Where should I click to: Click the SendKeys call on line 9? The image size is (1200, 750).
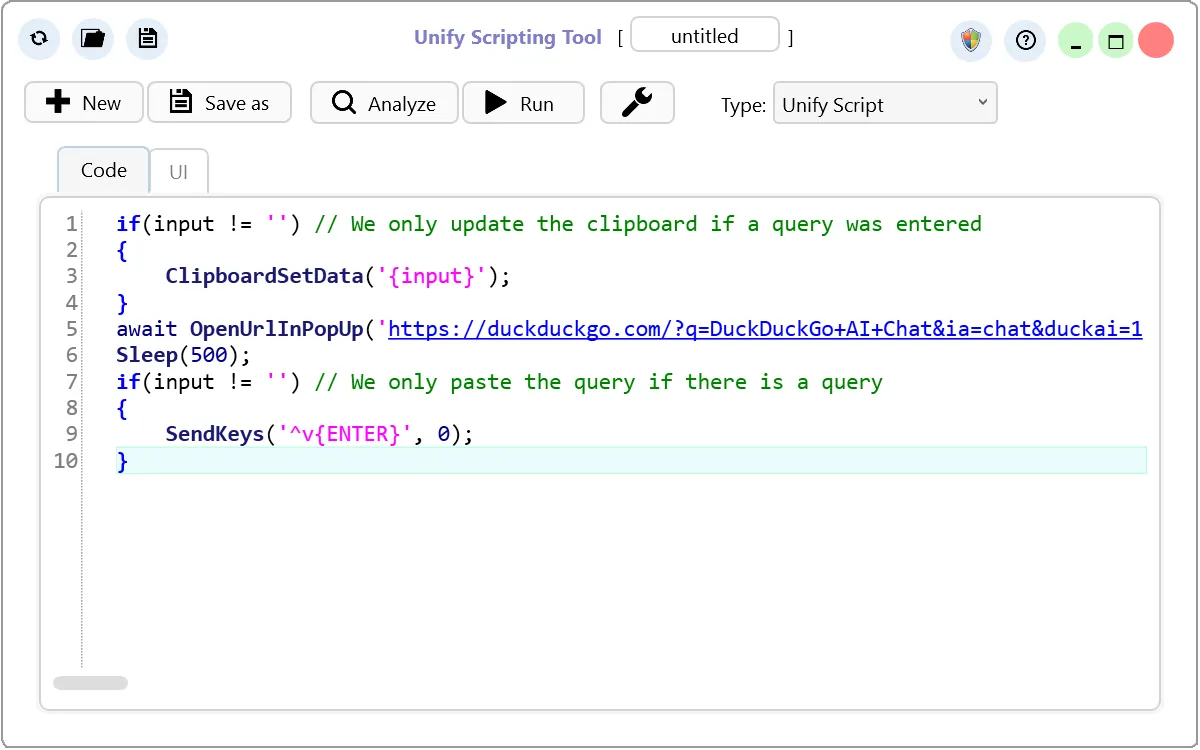[319, 434]
